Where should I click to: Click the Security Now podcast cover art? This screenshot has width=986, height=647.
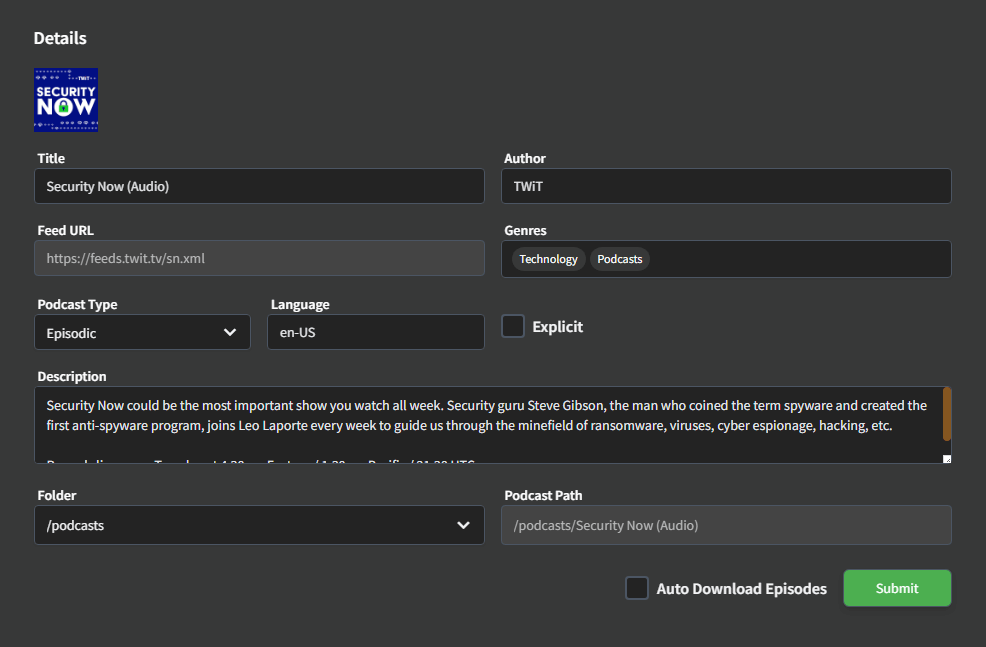coord(66,100)
